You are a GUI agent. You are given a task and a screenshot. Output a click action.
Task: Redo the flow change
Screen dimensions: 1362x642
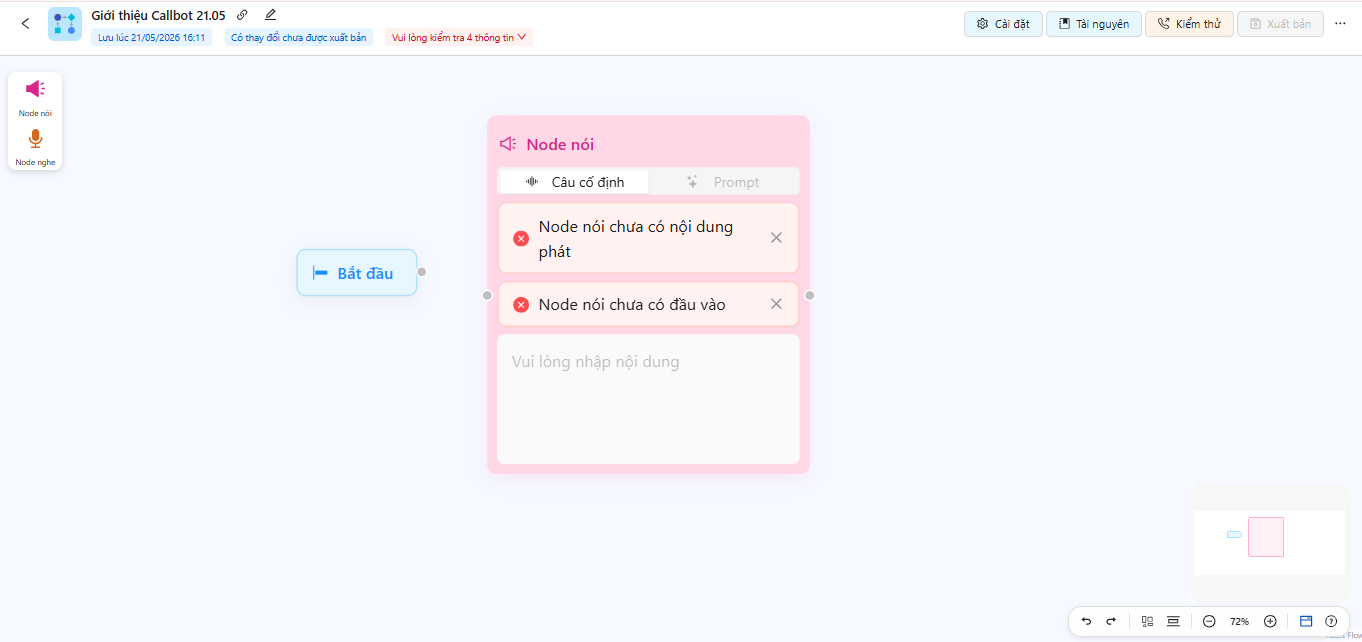coord(1111,621)
